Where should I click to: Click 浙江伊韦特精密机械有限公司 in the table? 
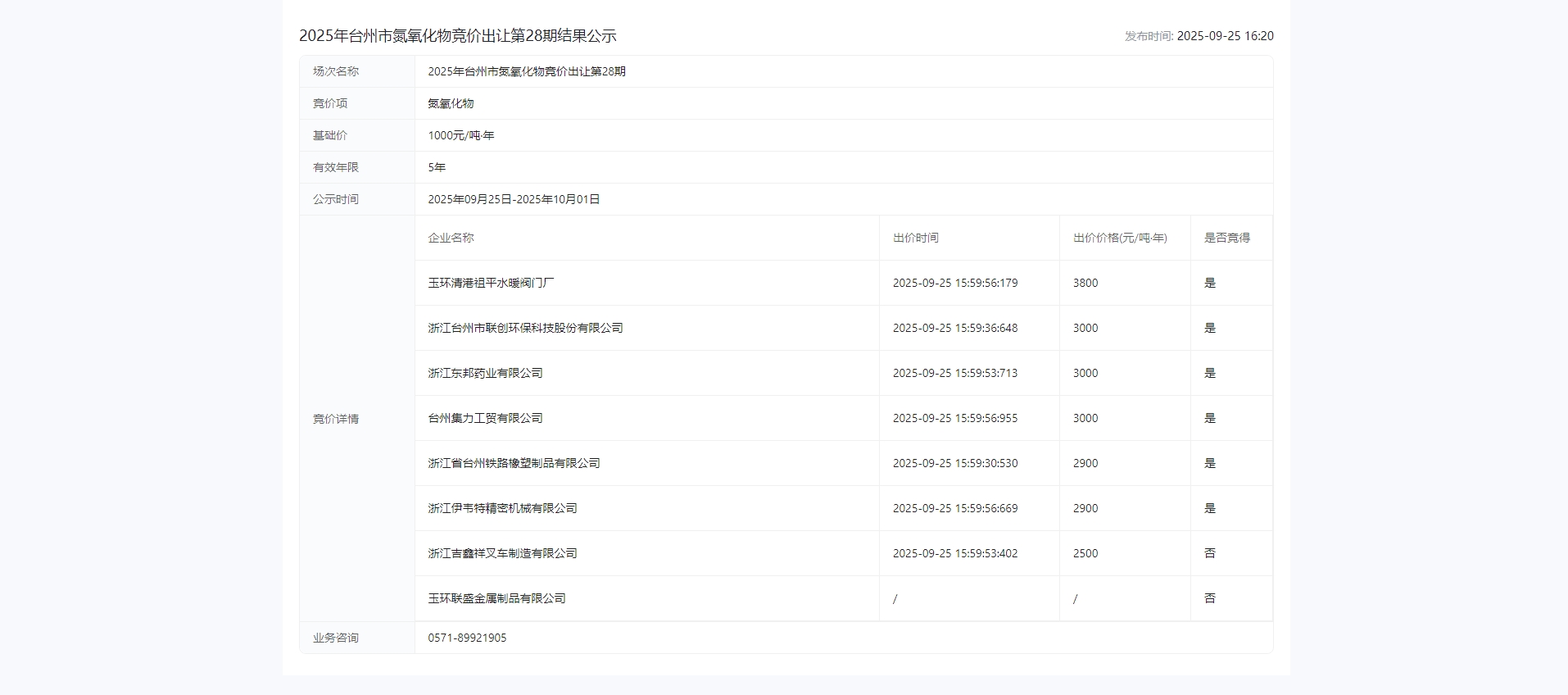pyautogui.click(x=502, y=508)
